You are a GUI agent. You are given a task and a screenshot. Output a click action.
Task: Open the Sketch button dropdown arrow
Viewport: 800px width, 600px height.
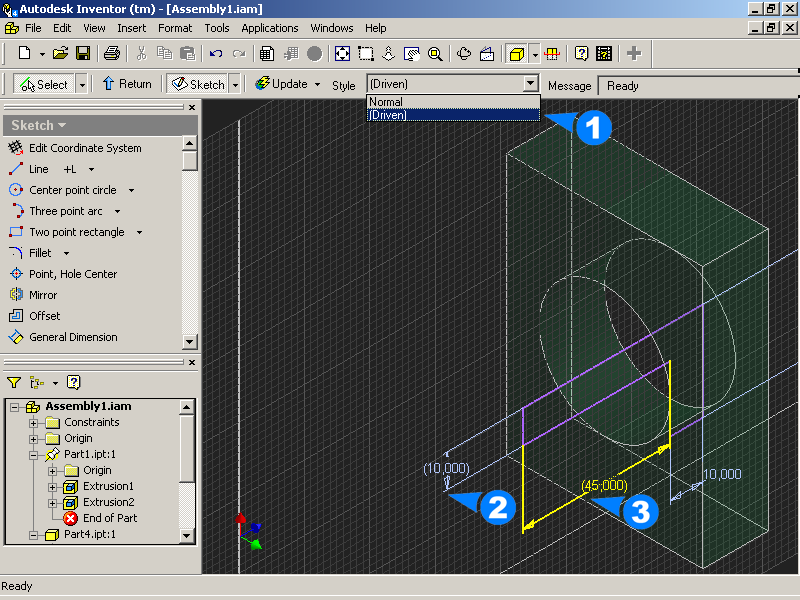point(235,84)
